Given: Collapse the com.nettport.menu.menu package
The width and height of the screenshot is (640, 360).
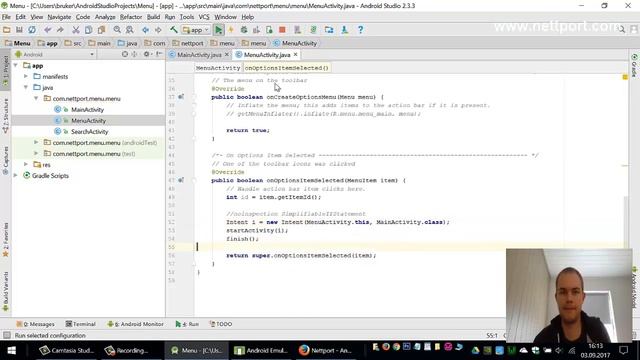Looking at the screenshot, I should point(36,98).
